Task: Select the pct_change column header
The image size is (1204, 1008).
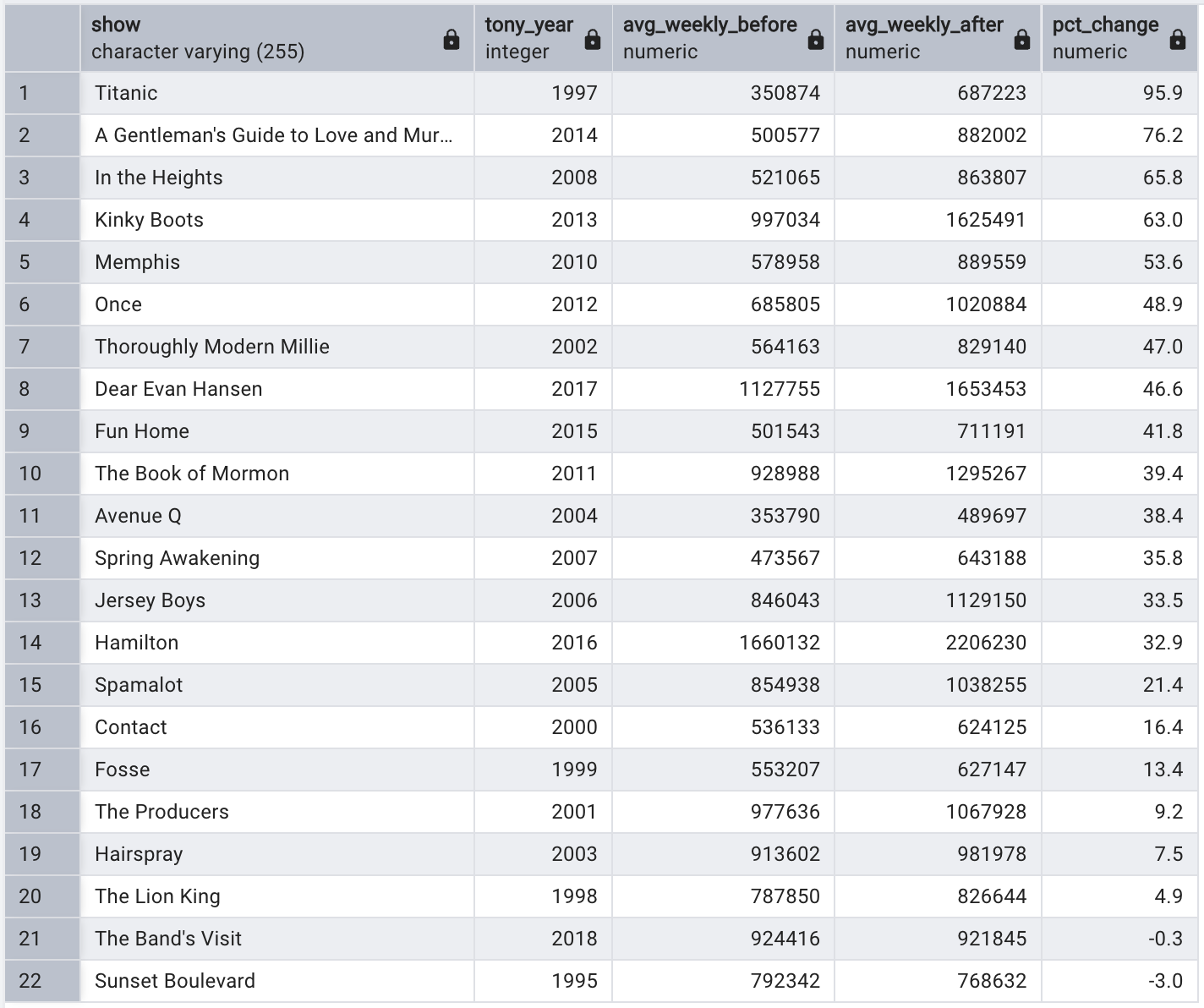Action: pos(1099,38)
